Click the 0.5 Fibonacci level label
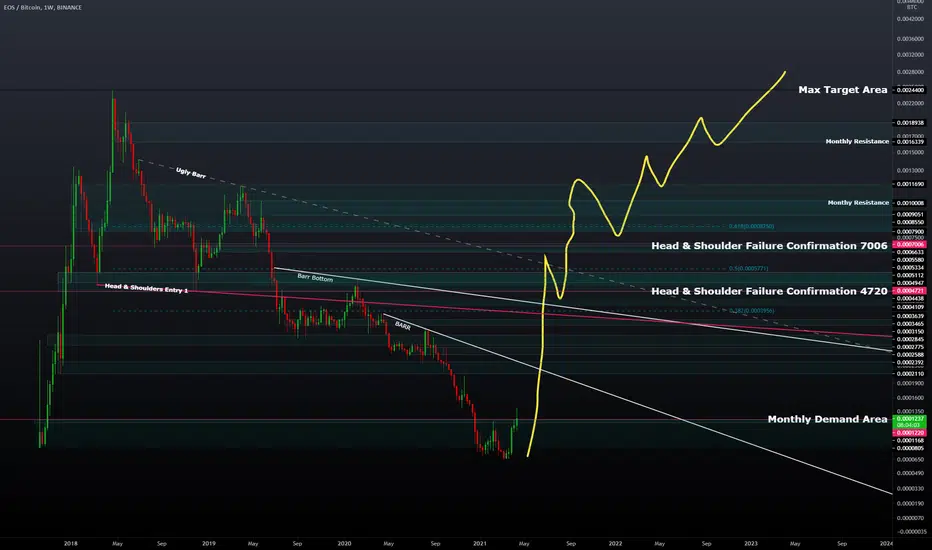Viewport: 932px width, 550px height. click(x=748, y=269)
